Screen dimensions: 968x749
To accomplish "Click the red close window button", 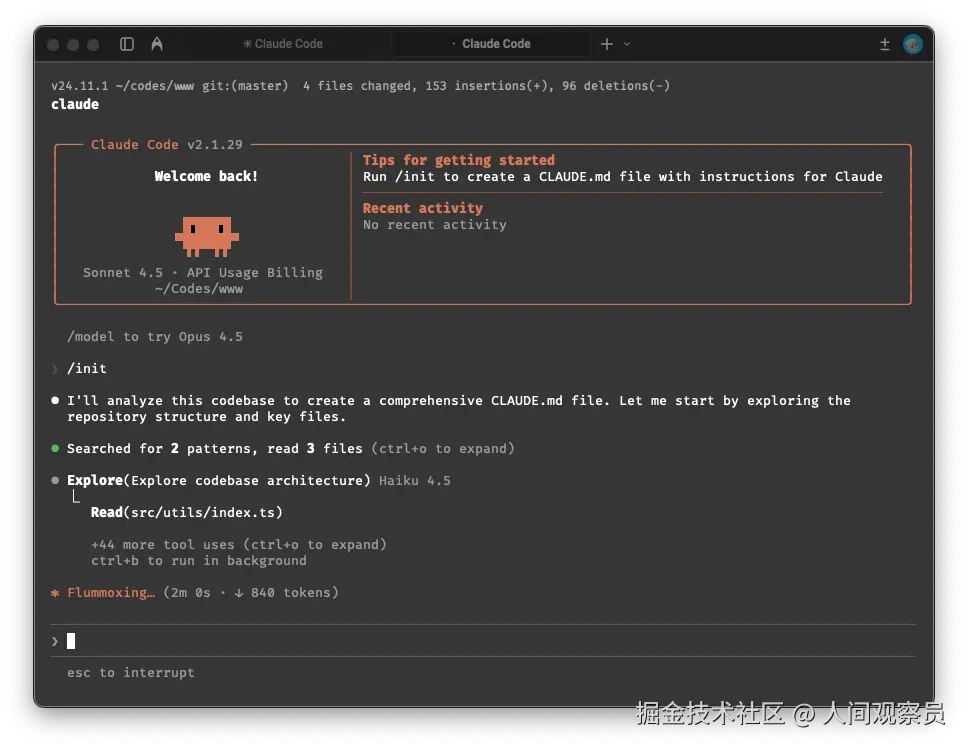I will click(x=53, y=44).
